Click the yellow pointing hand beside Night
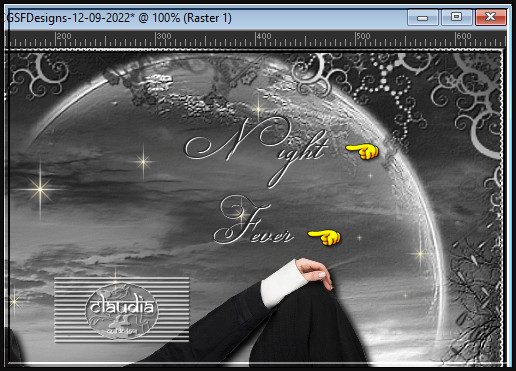The width and height of the screenshot is (516, 371). (x=362, y=152)
